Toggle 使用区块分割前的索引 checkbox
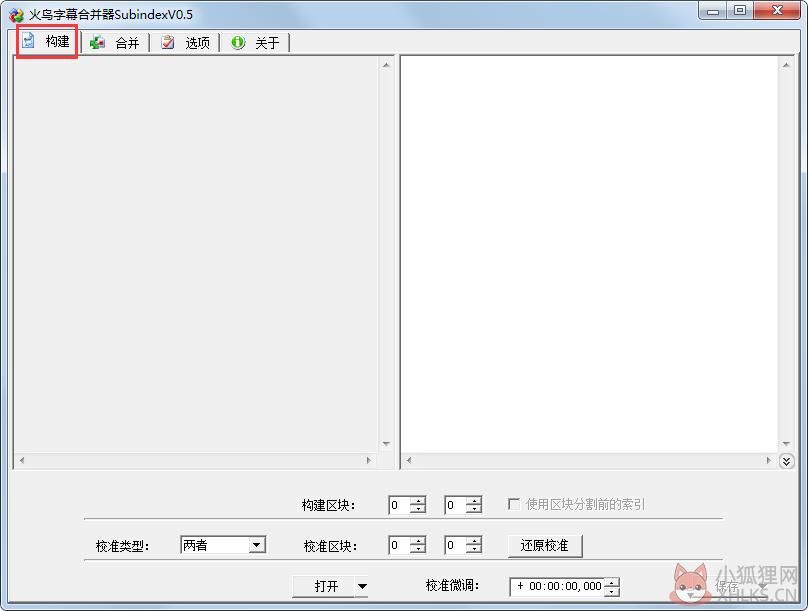The width and height of the screenshot is (808, 611). 514,504
